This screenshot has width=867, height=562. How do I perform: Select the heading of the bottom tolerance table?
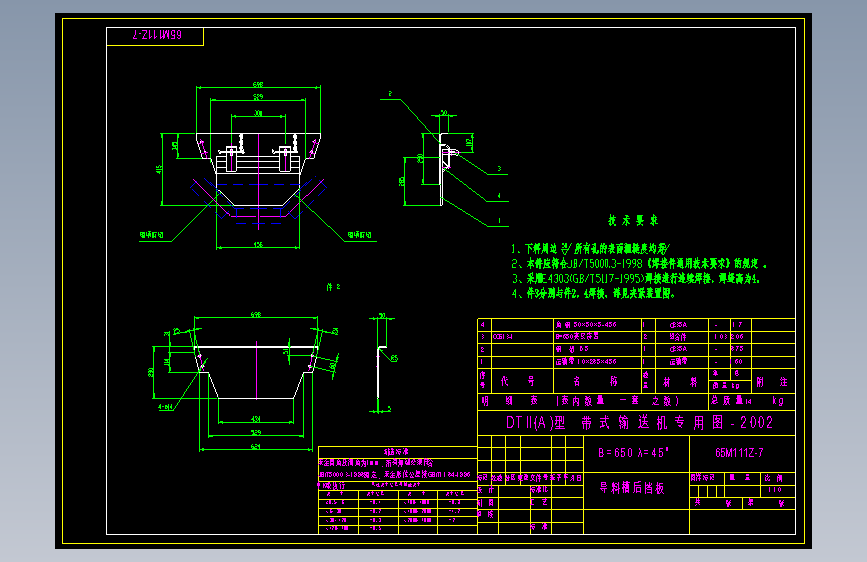[396, 452]
